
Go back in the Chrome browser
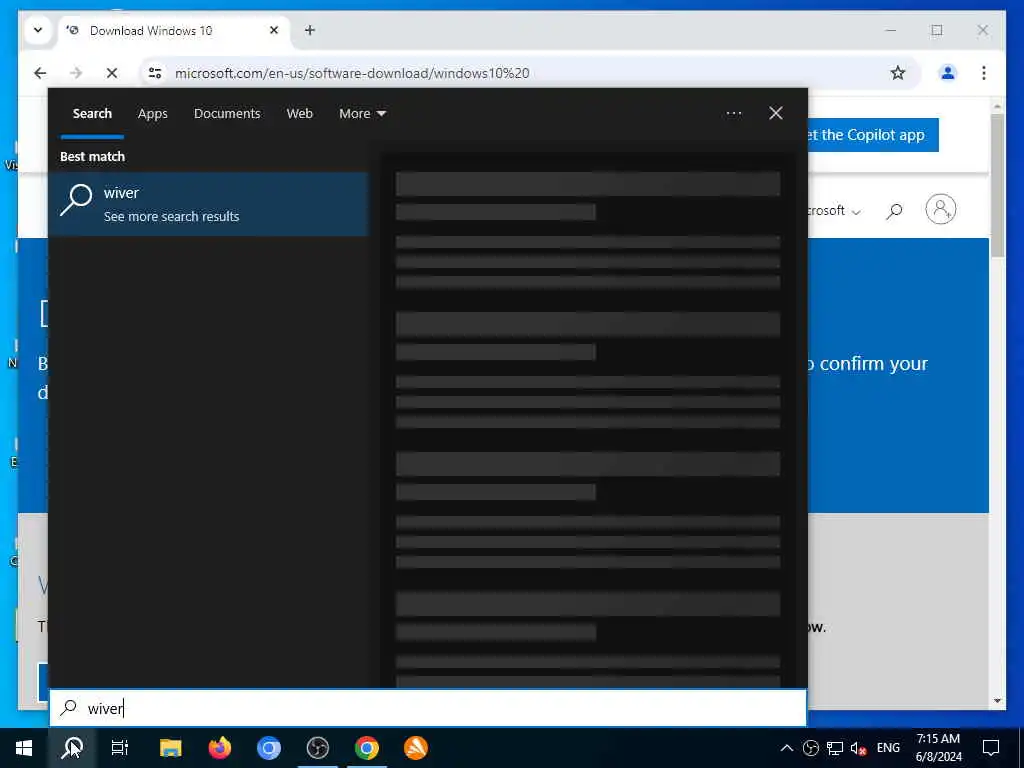click(x=40, y=73)
